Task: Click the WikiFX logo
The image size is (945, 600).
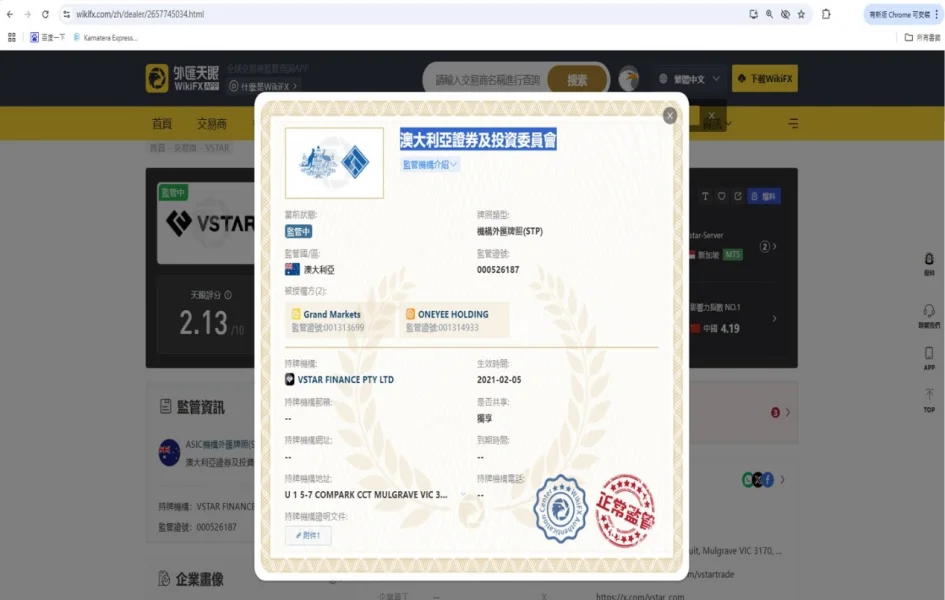Action: point(183,78)
